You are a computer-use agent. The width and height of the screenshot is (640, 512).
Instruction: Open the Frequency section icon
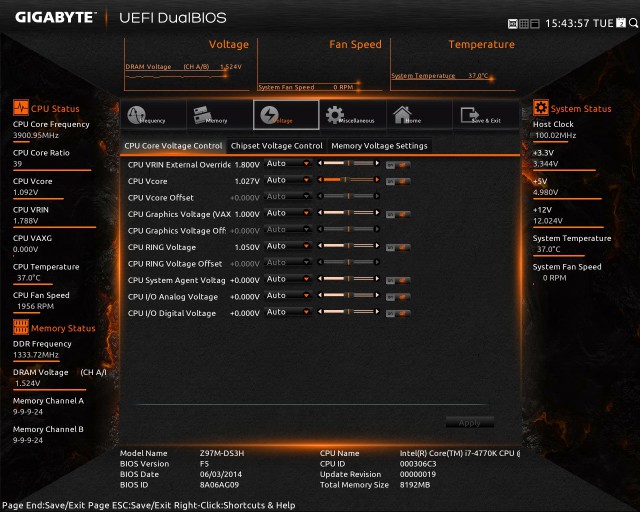[x=136, y=115]
